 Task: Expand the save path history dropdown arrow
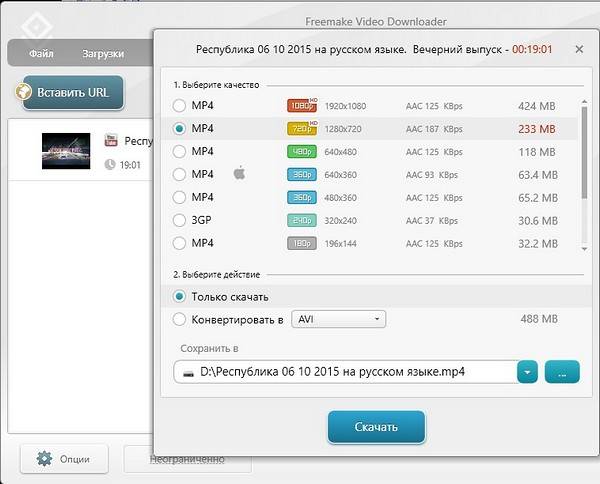click(527, 372)
